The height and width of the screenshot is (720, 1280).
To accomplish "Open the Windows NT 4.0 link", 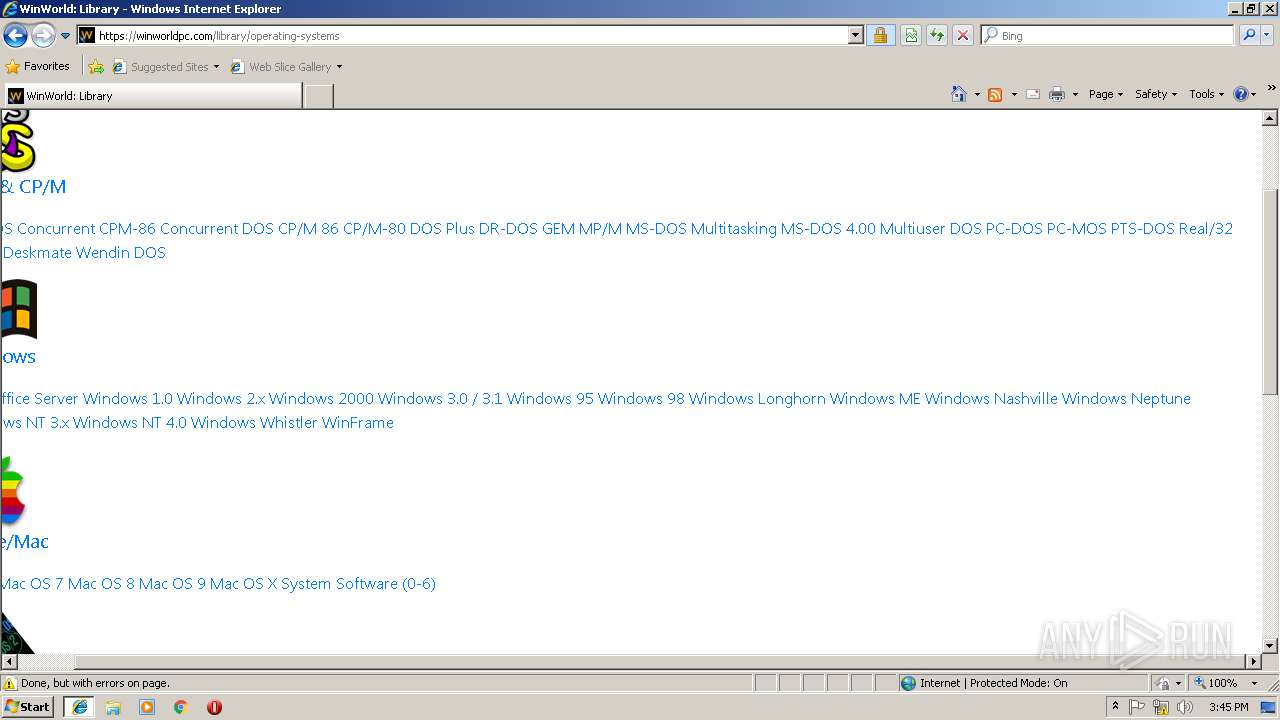I will click(x=130, y=422).
